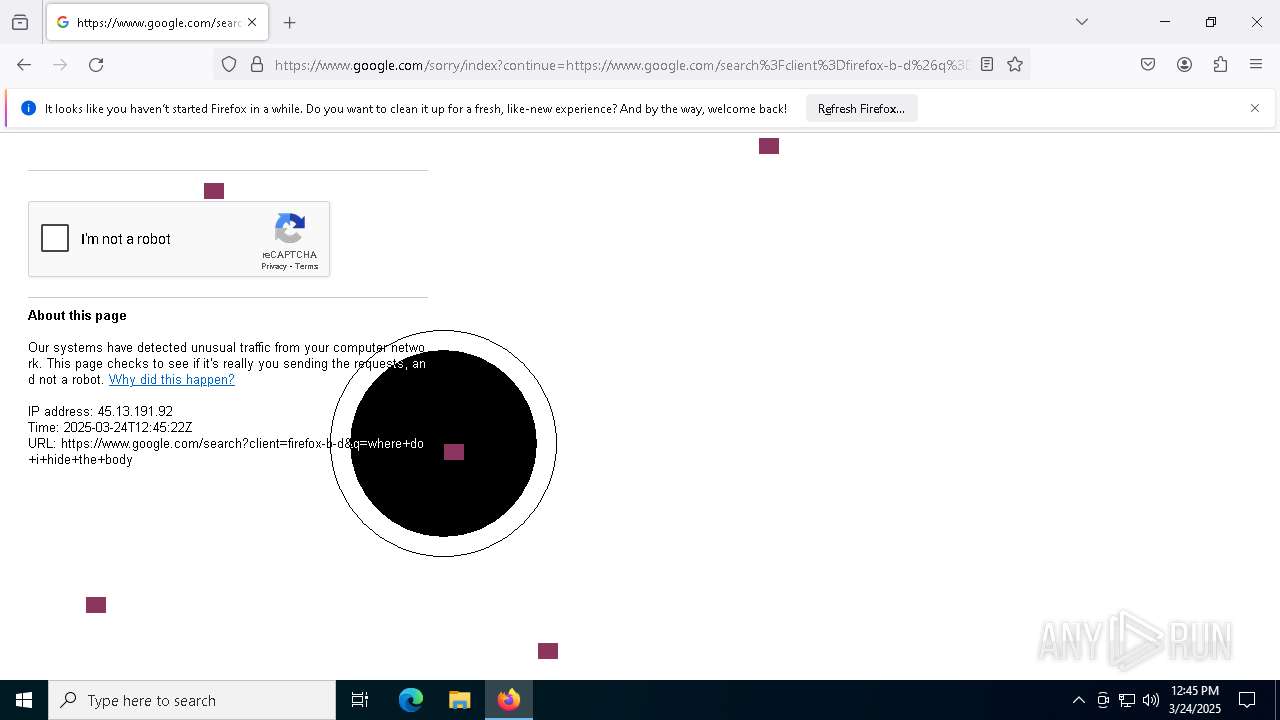Click the tray meet now icon
This screenshot has width=1280, height=720.
(x=1103, y=700)
